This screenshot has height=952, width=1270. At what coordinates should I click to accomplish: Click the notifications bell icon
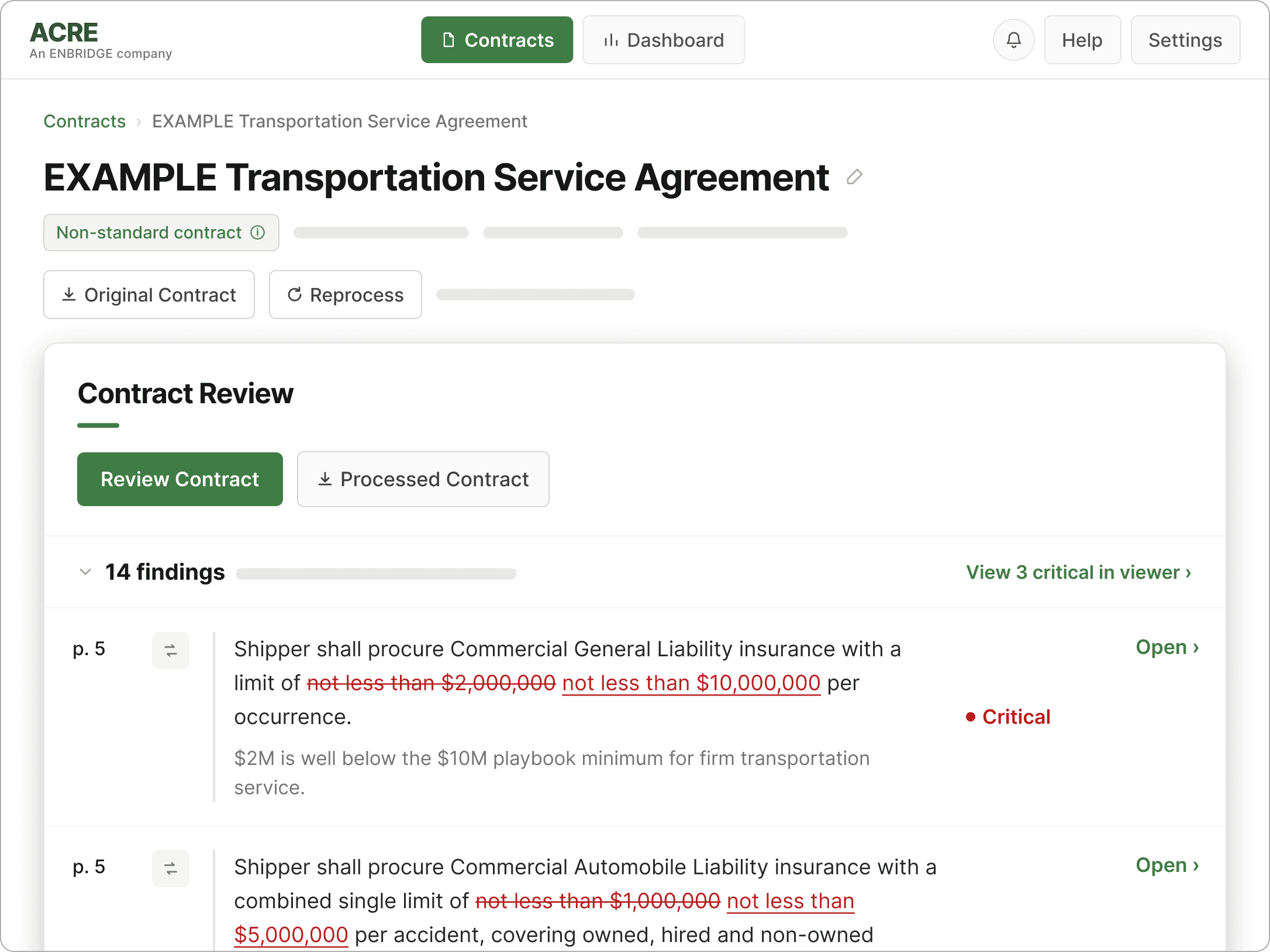[x=1013, y=40]
